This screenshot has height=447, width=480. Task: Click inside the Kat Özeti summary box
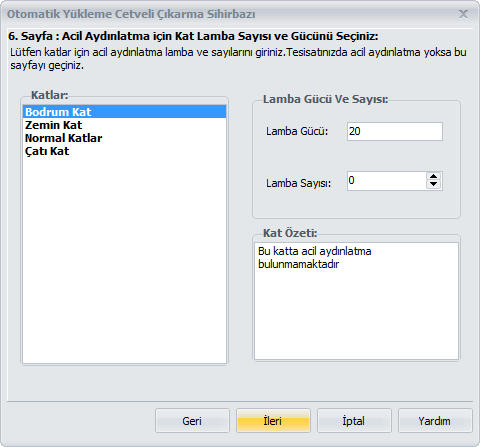point(356,301)
